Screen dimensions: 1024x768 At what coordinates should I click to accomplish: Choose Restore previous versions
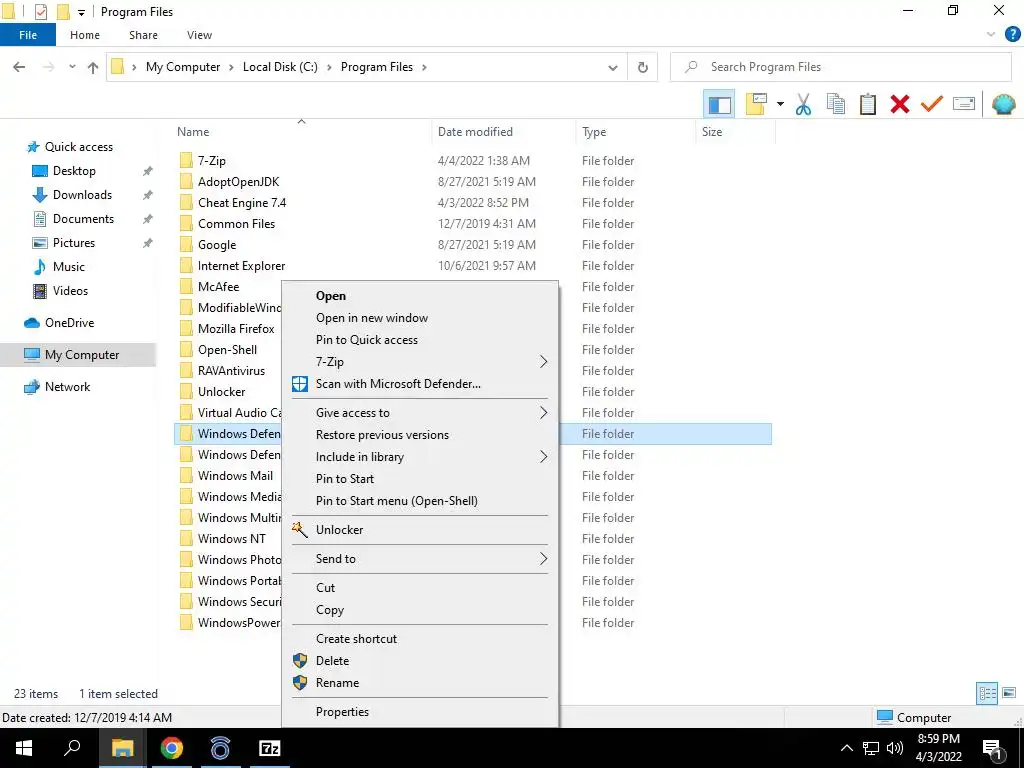[382, 435]
